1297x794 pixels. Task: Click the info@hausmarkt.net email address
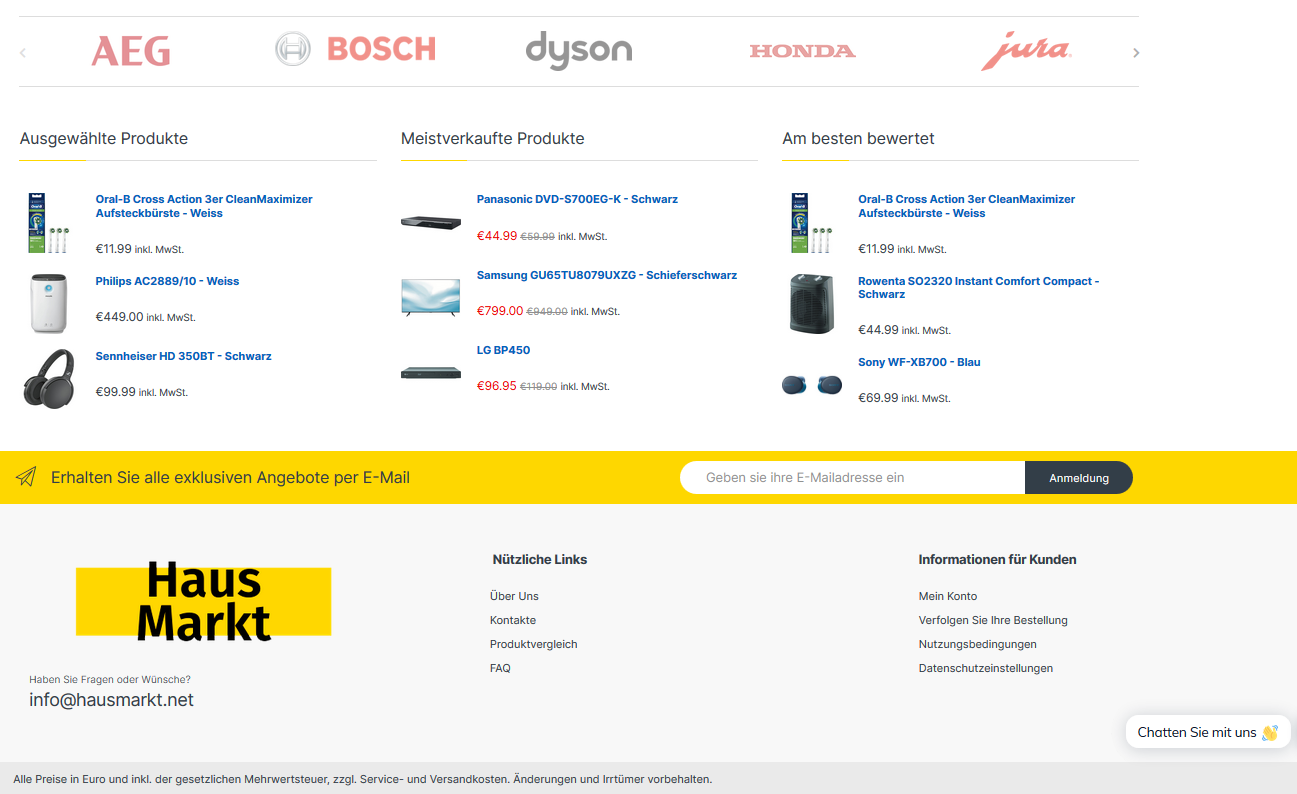tap(111, 700)
